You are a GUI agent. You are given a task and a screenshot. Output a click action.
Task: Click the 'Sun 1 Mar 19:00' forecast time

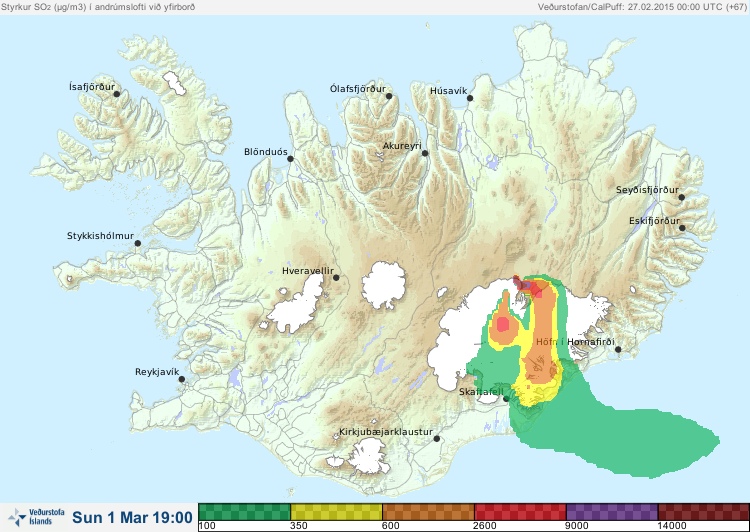[132, 518]
